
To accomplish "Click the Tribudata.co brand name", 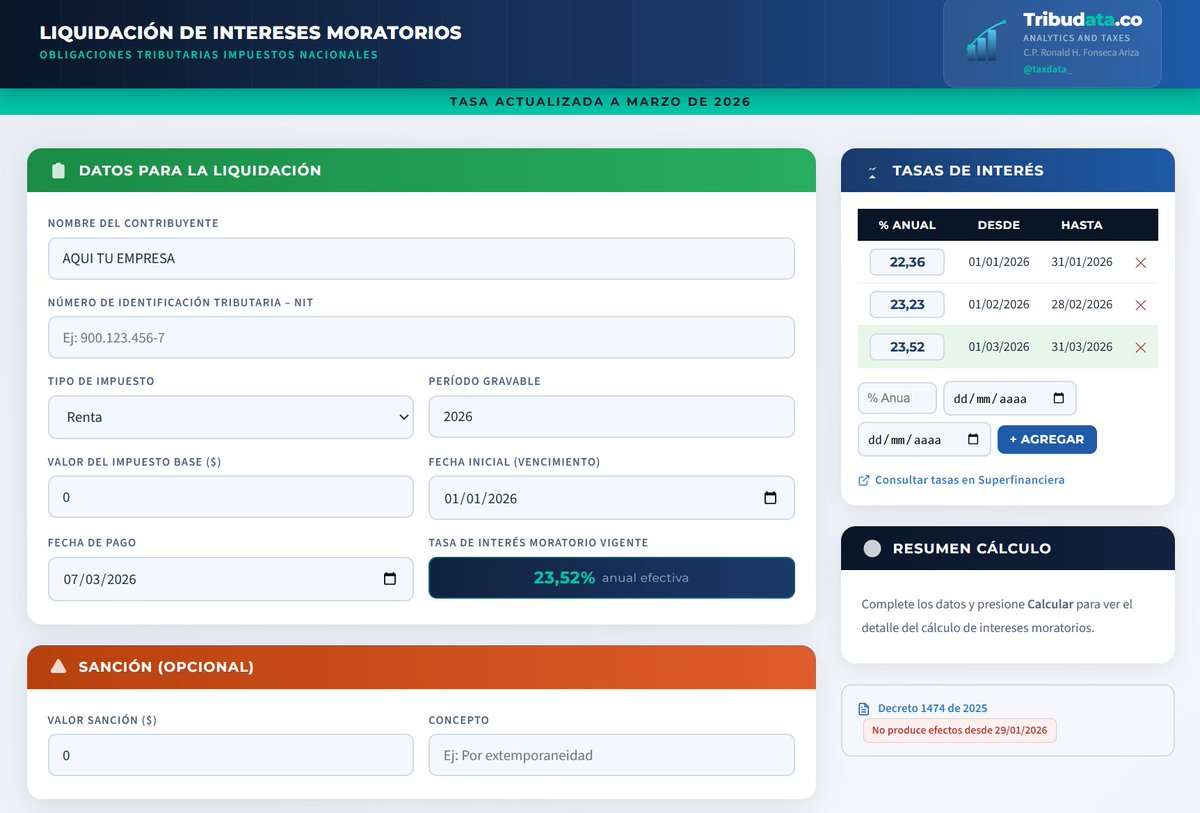I will [1082, 20].
